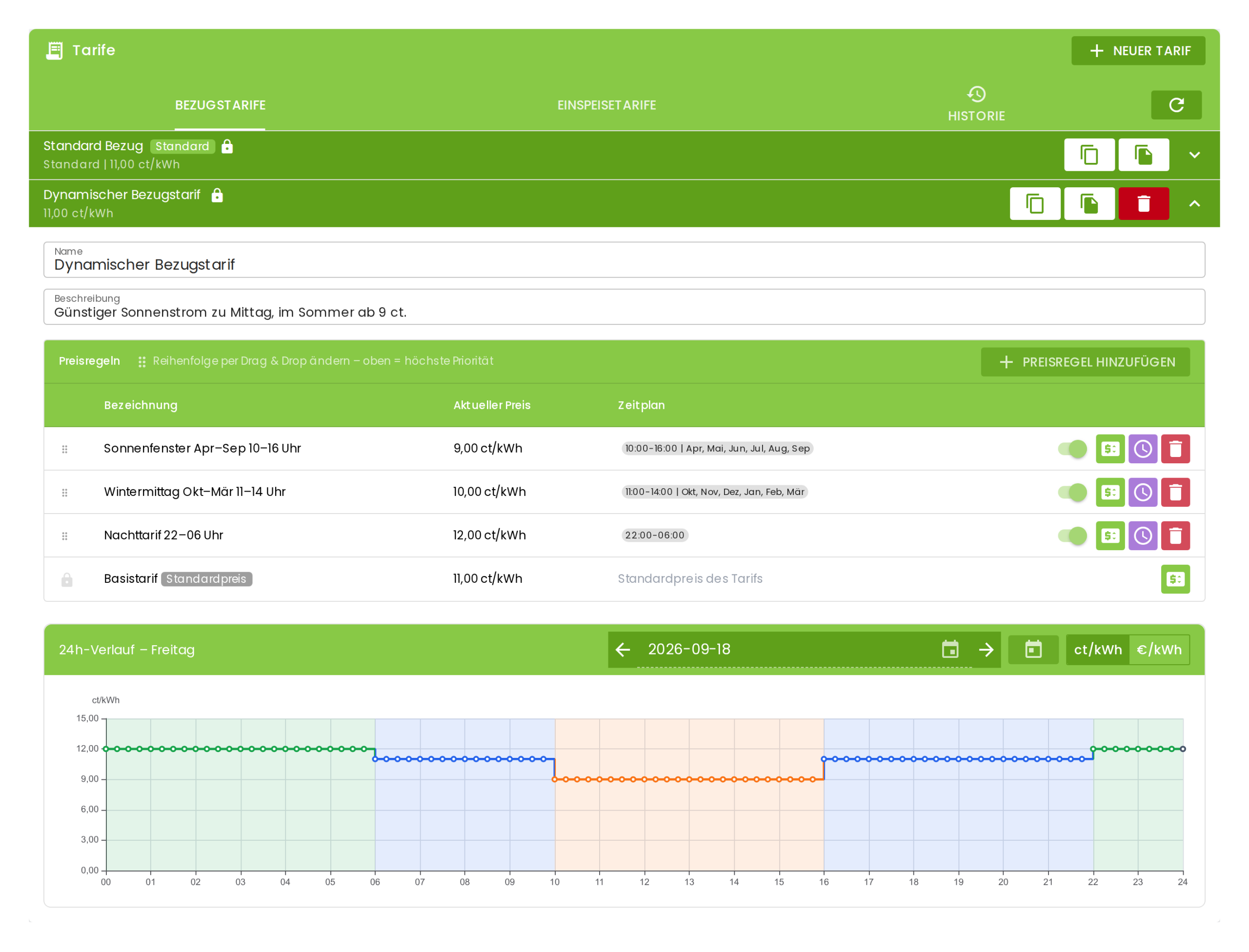Copy the Standard Bezug tariff
1249x952 pixels.
click(1089, 155)
